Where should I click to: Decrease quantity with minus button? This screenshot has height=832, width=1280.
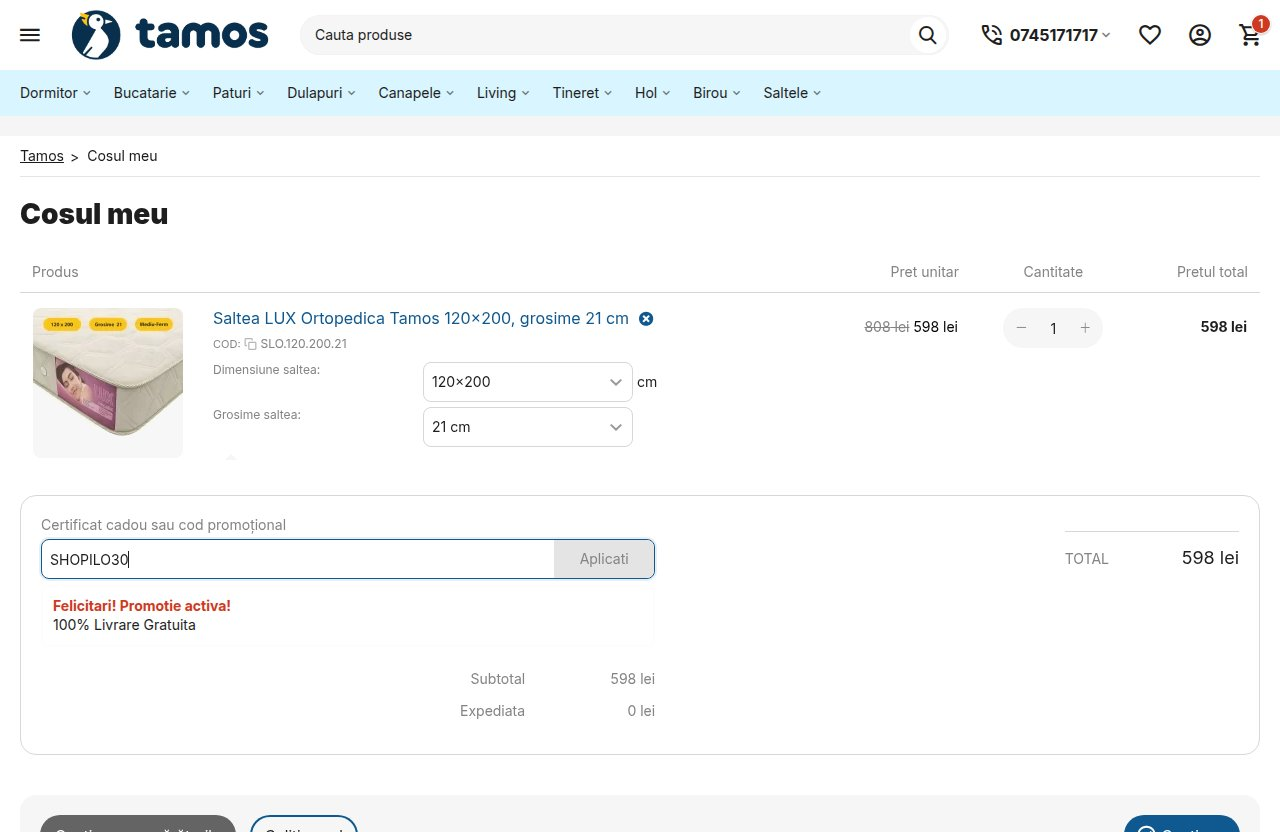click(1021, 328)
